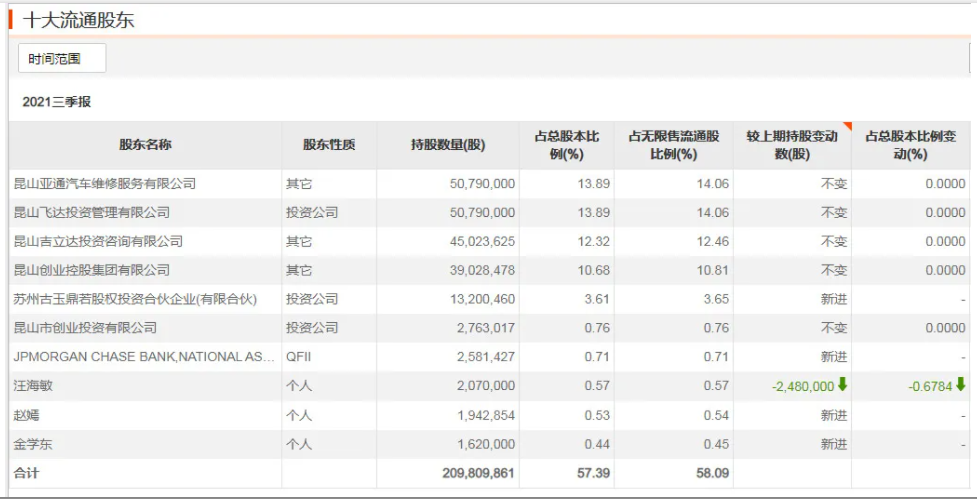The width and height of the screenshot is (977, 499).
Task: Click JPMORGAN CHASE BANK shareholder name
Action: (x=141, y=357)
